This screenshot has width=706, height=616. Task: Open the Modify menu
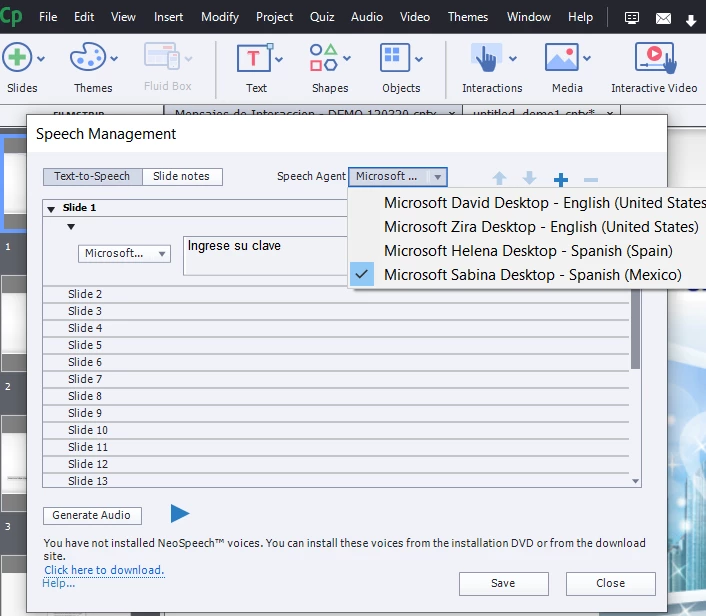[x=220, y=17]
